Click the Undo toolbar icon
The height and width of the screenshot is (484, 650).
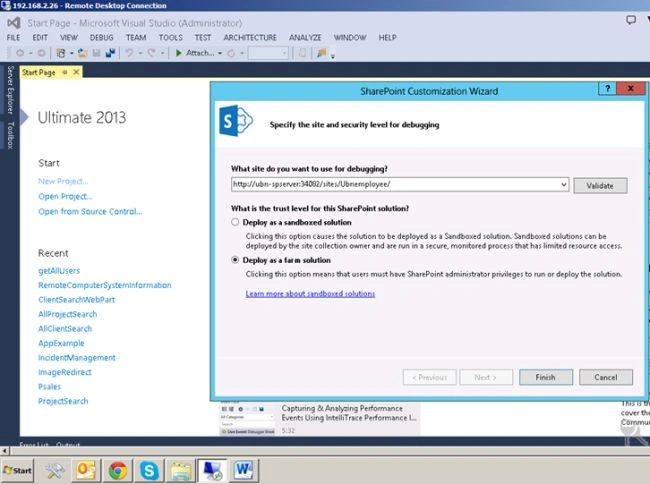point(129,53)
